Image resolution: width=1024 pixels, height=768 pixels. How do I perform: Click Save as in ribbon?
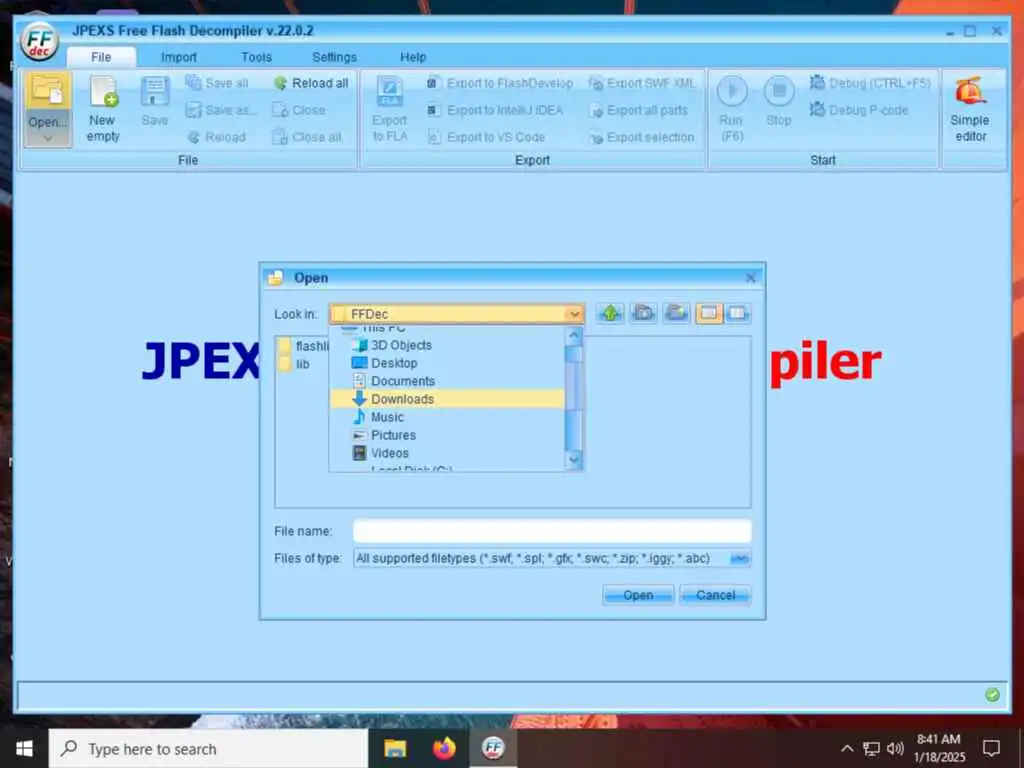coord(220,110)
